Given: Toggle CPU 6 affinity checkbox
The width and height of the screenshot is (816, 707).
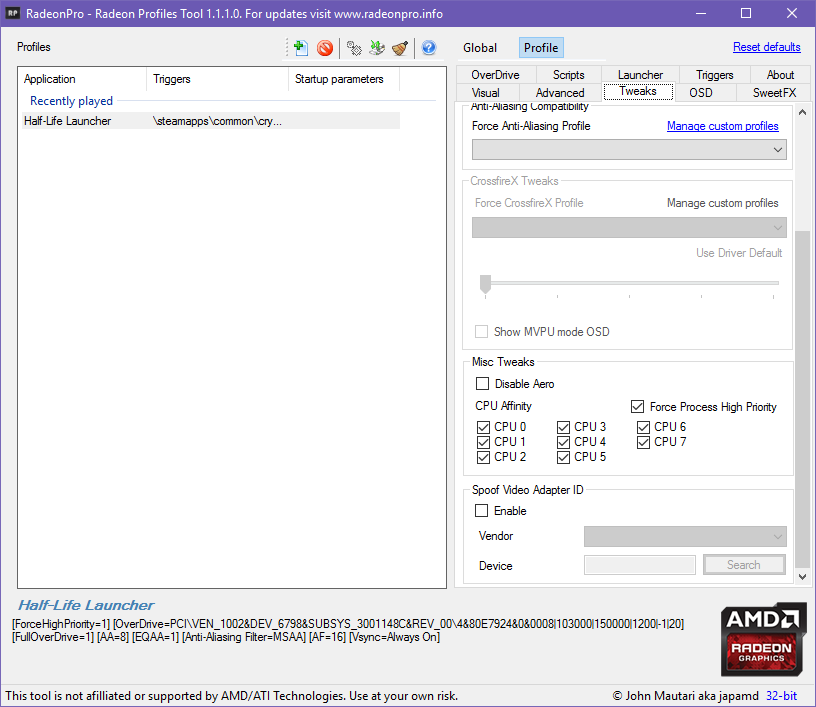Looking at the screenshot, I should pyautogui.click(x=644, y=427).
